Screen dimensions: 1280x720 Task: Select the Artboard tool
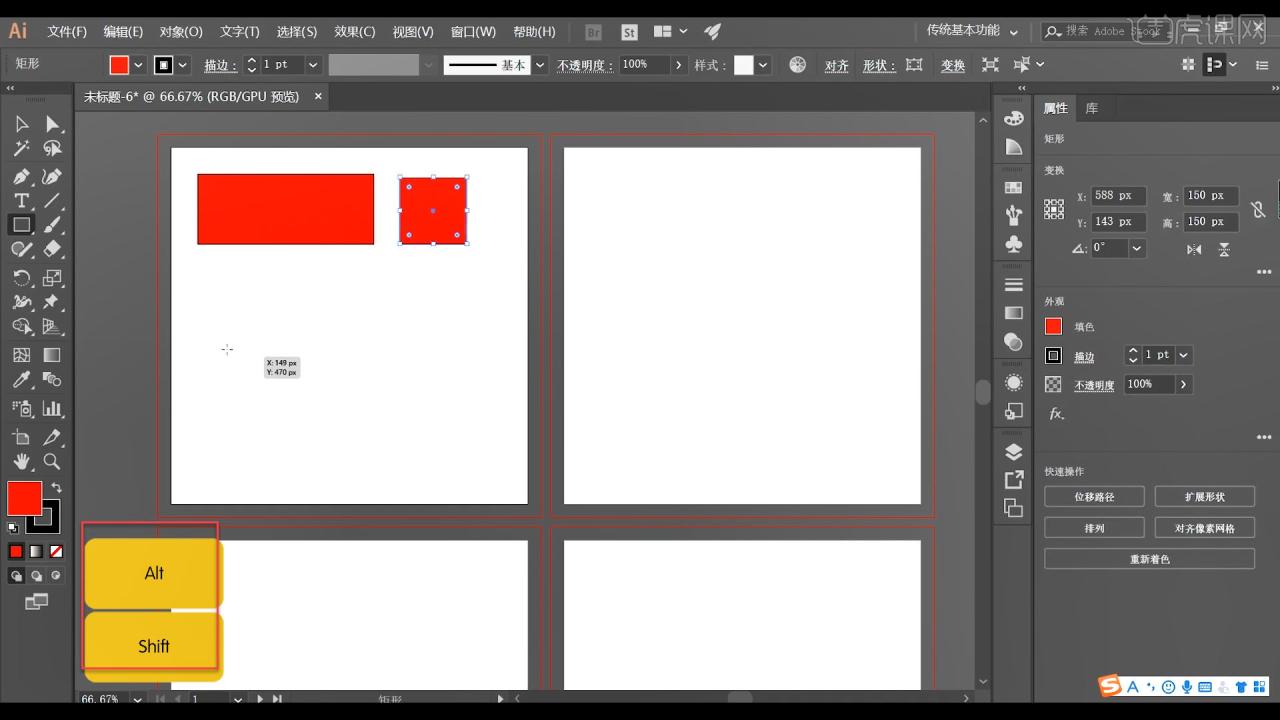click(x=21, y=437)
